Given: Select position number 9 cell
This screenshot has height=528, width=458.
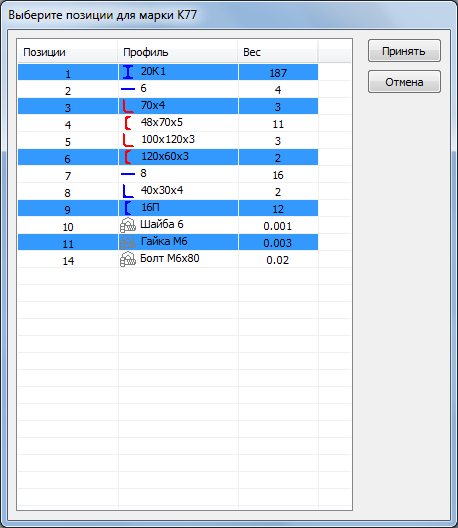Looking at the screenshot, I should (x=68, y=208).
